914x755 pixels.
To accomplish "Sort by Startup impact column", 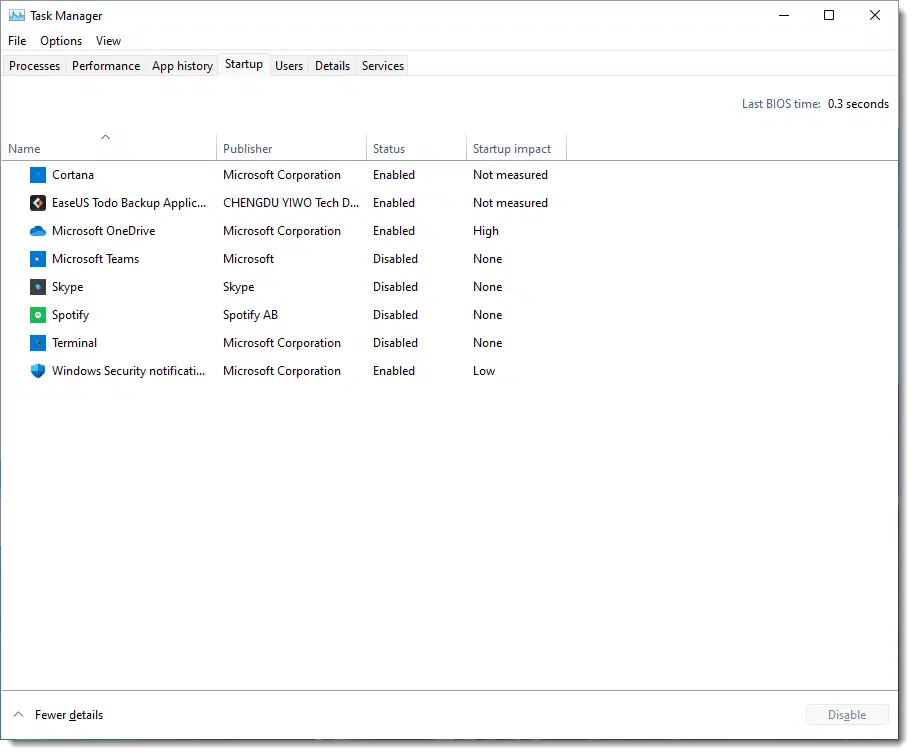I will [x=512, y=149].
